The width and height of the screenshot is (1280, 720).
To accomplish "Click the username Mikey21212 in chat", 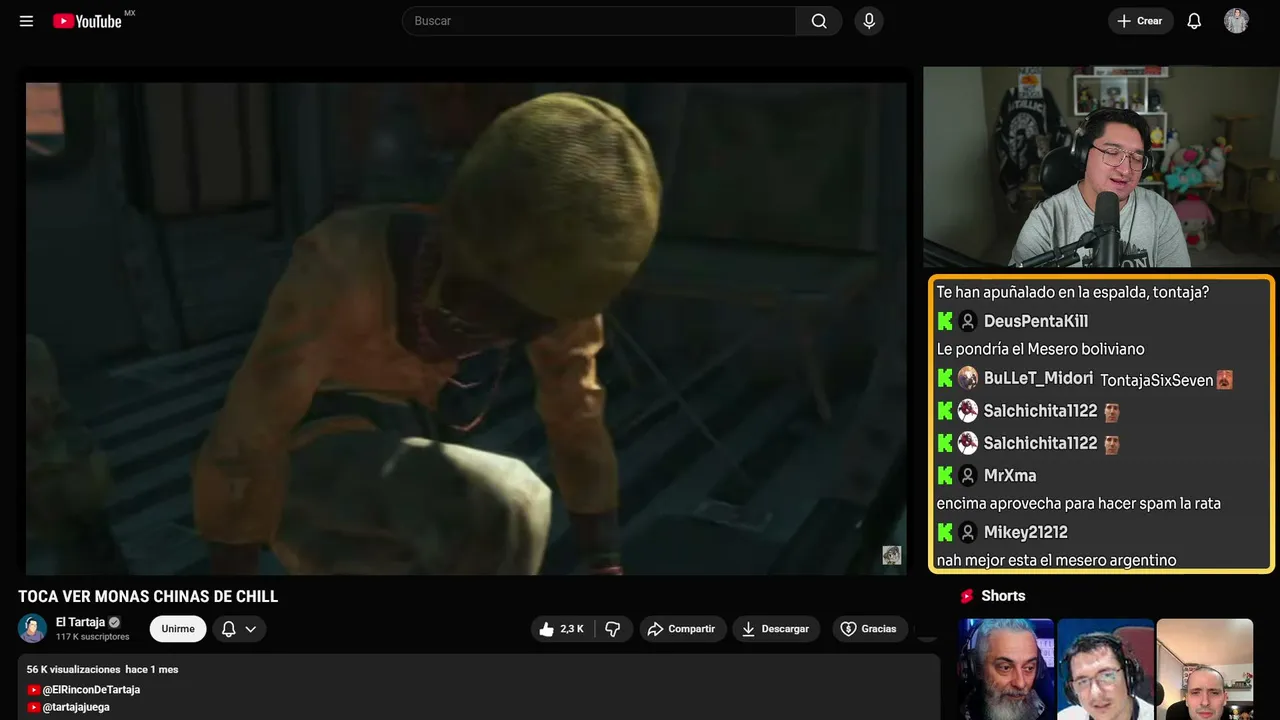I will click(1026, 532).
